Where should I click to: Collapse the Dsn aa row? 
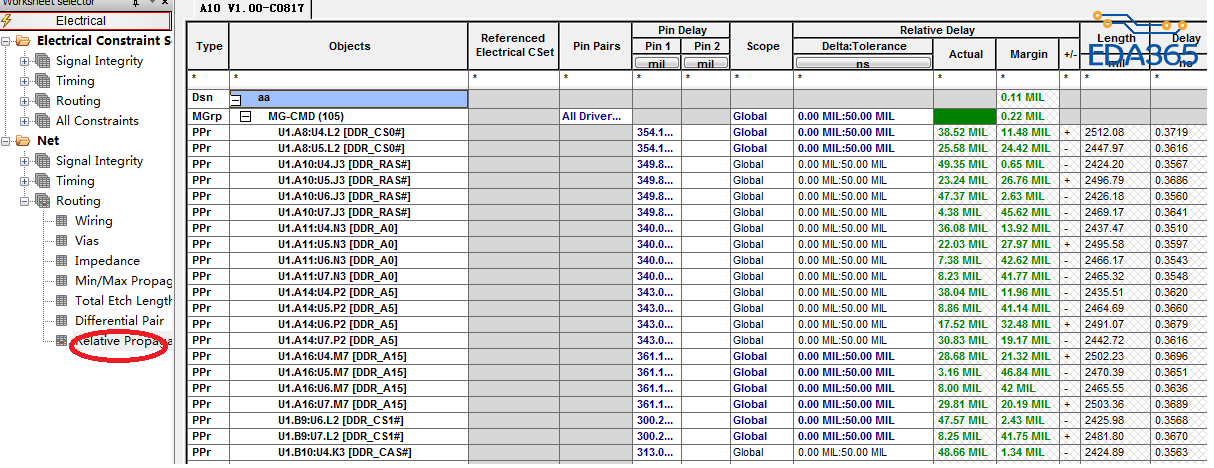[237, 100]
